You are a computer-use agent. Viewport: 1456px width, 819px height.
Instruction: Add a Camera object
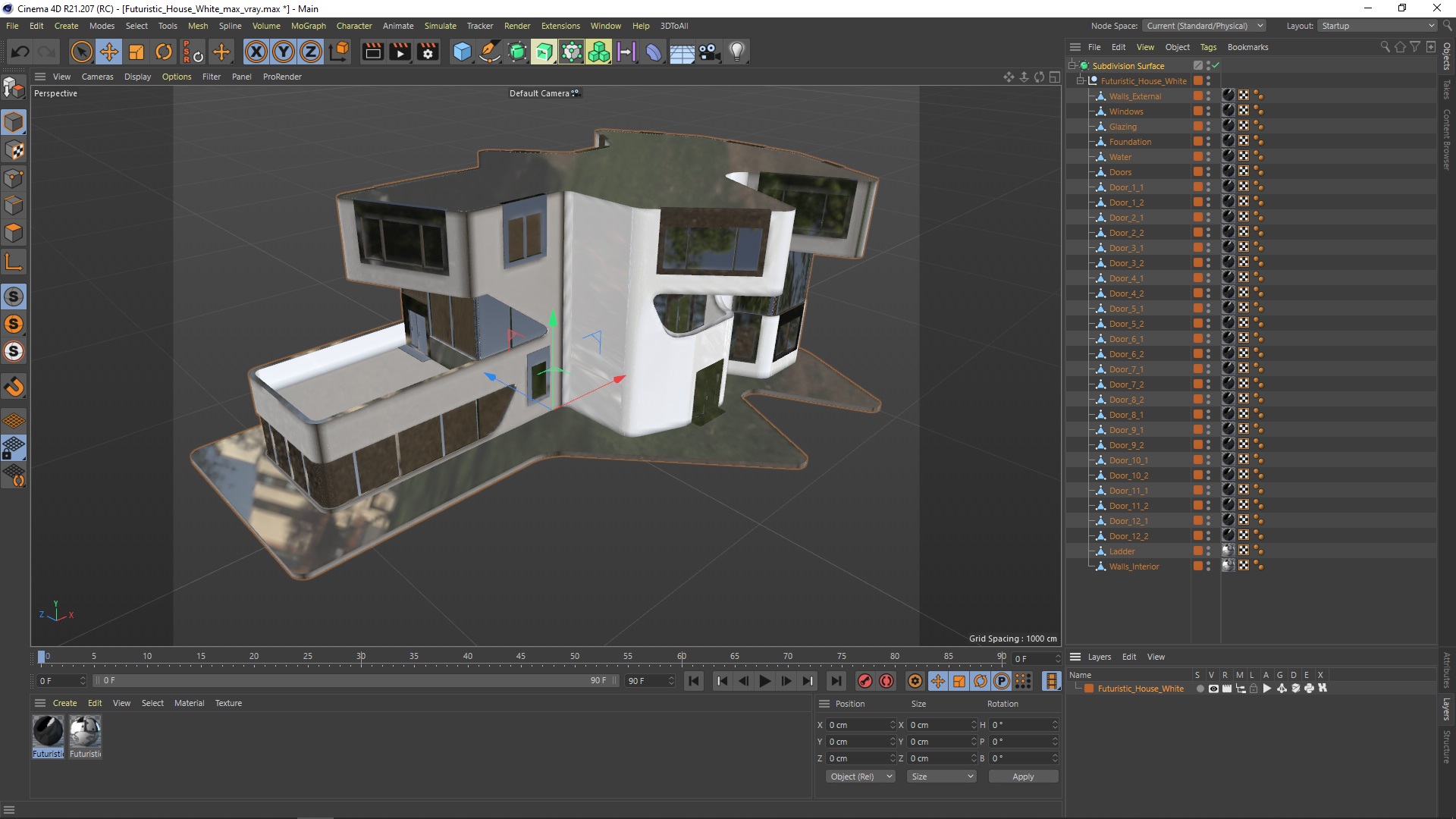[709, 52]
